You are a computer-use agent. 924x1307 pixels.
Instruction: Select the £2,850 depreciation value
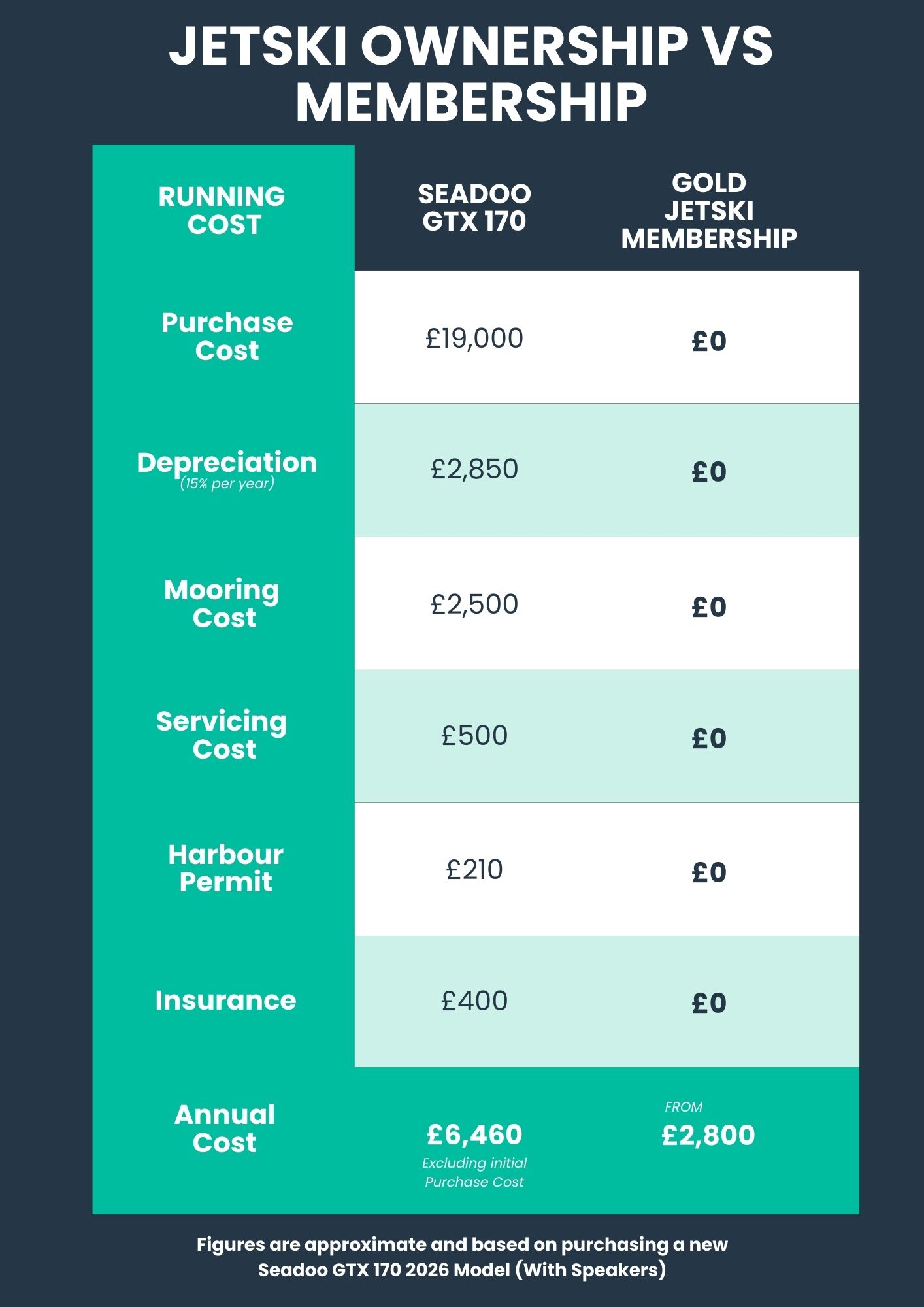pyautogui.click(x=474, y=469)
